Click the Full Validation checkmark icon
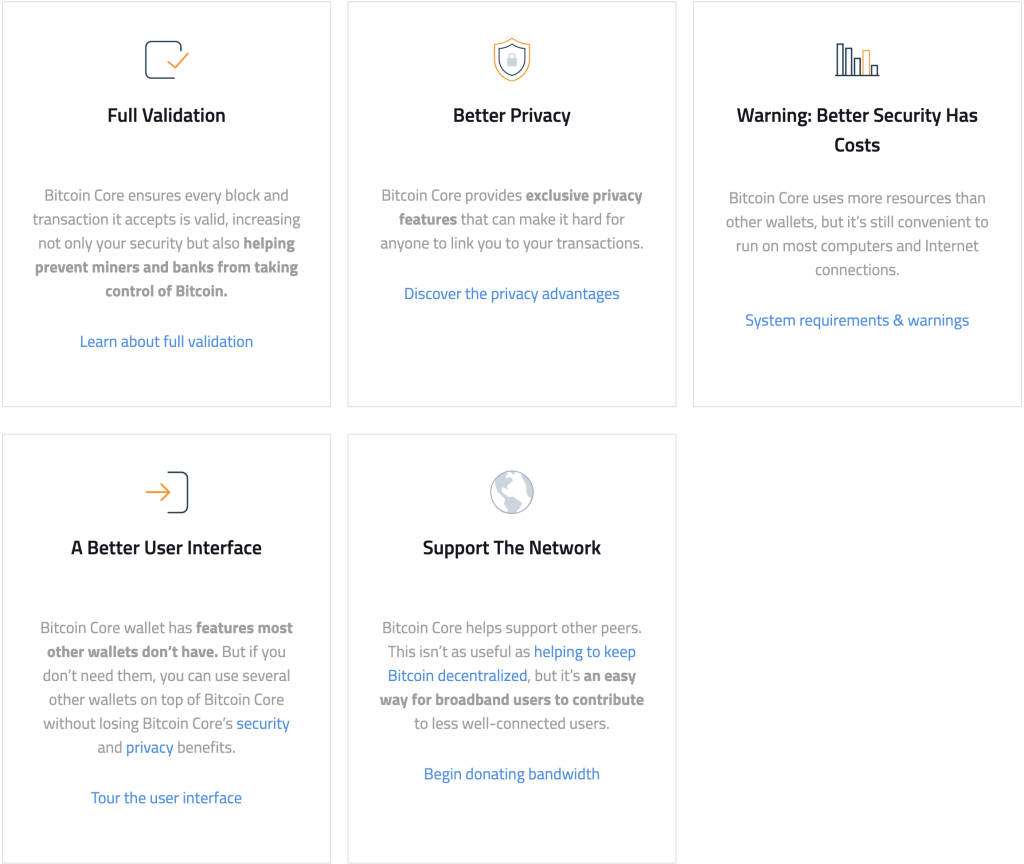This screenshot has height=864, width=1024. tap(167, 59)
